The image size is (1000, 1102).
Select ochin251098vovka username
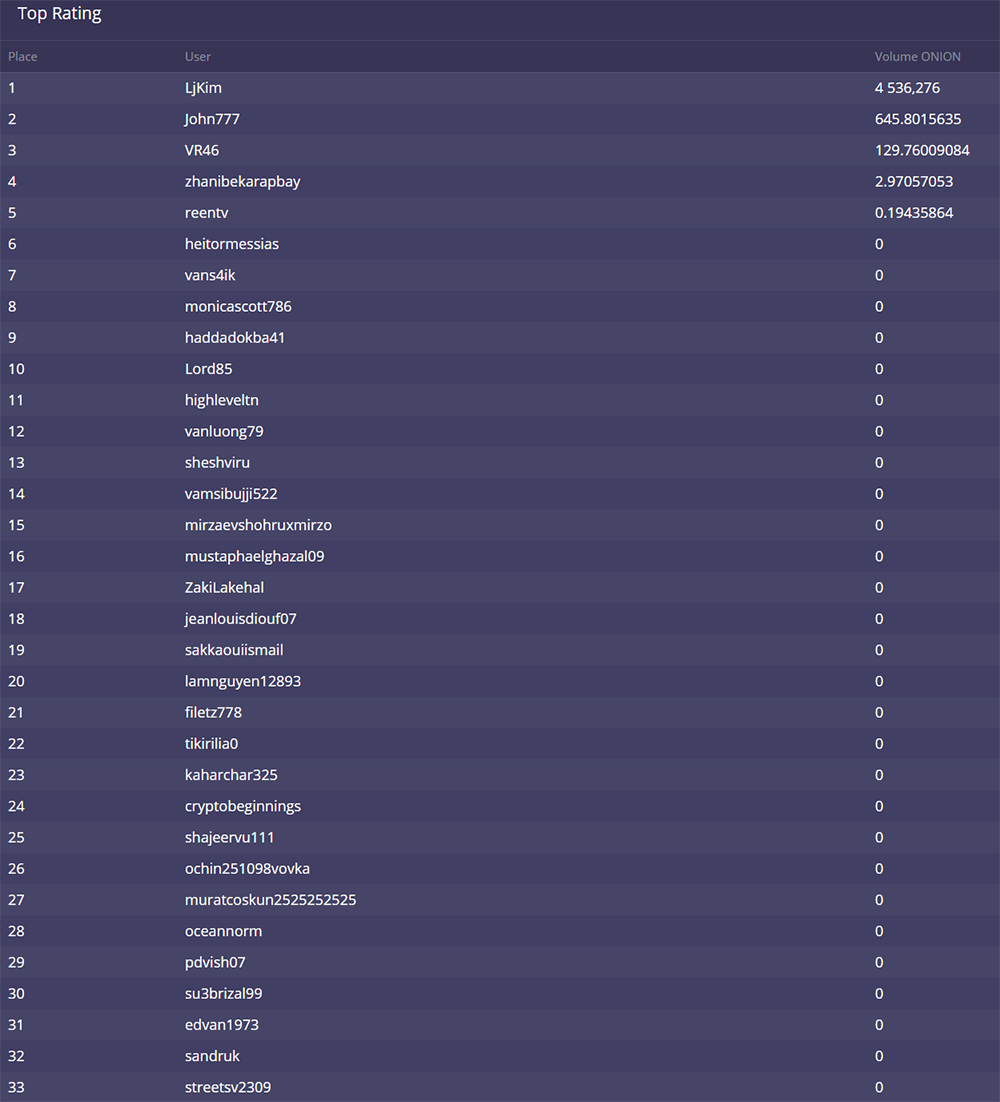(x=247, y=869)
